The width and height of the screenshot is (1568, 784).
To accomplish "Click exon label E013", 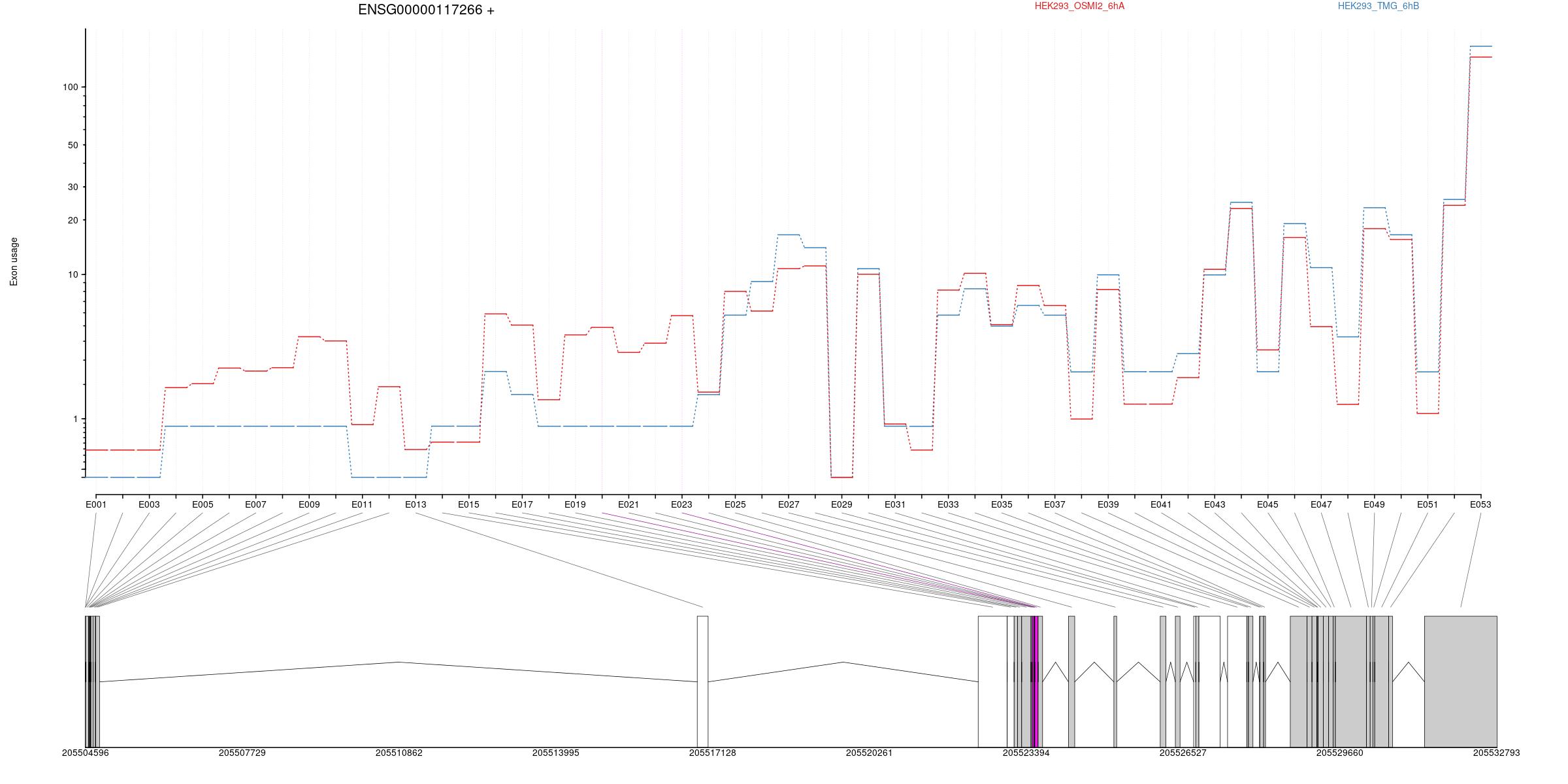I will (x=416, y=504).
